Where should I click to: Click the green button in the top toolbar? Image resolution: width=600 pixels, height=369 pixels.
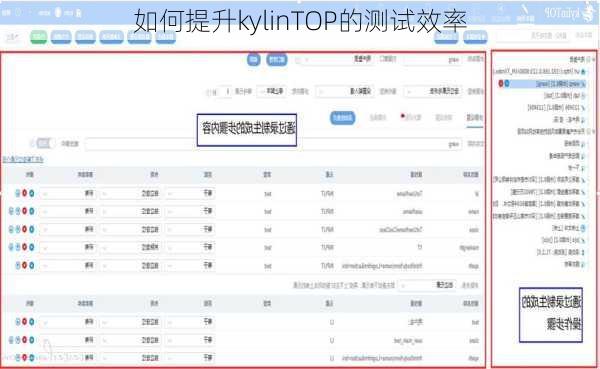click(x=38, y=37)
